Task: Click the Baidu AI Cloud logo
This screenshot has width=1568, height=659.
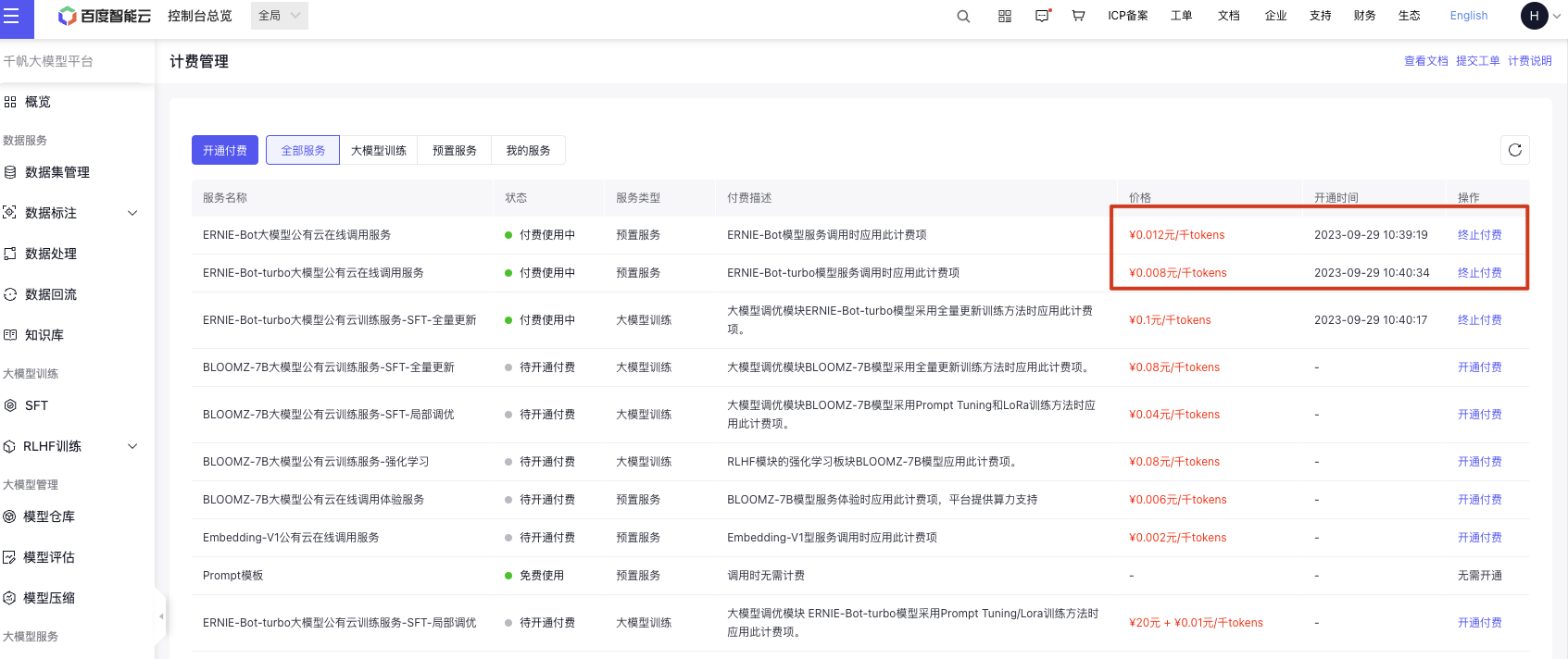Action: point(105,16)
